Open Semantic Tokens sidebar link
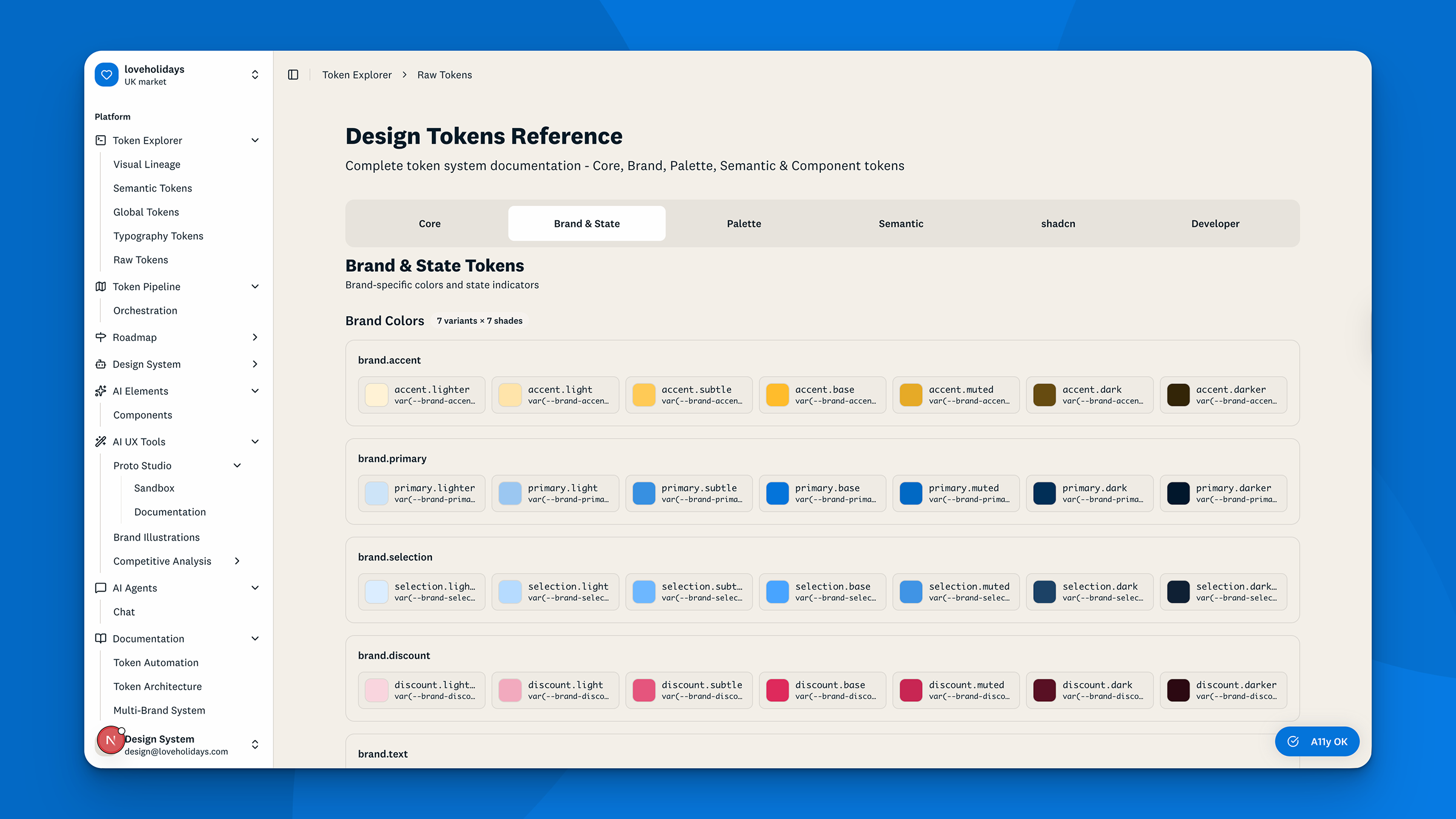The height and width of the screenshot is (819, 1456). pyautogui.click(x=152, y=188)
